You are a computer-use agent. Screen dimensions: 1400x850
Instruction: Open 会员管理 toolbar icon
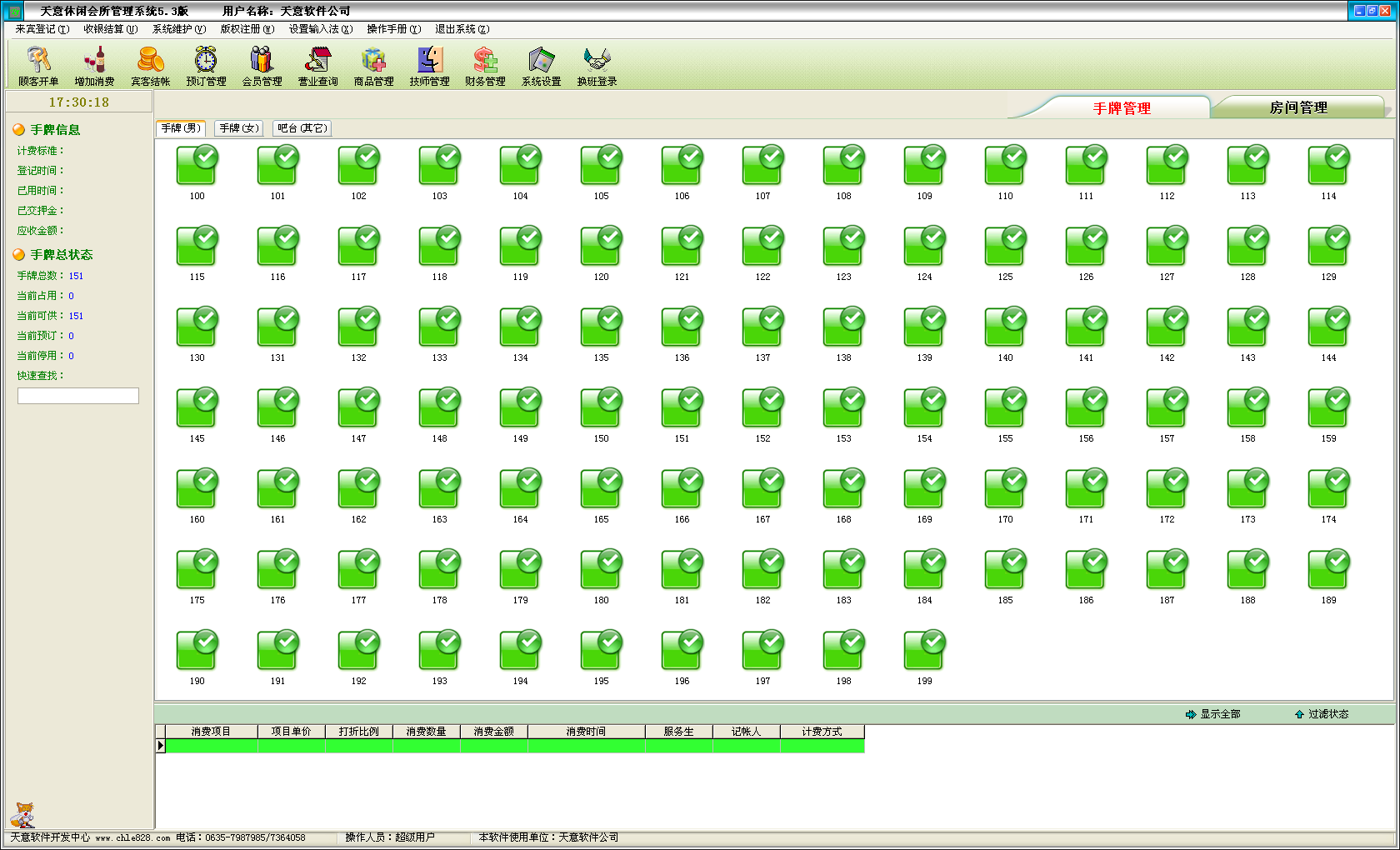click(262, 66)
